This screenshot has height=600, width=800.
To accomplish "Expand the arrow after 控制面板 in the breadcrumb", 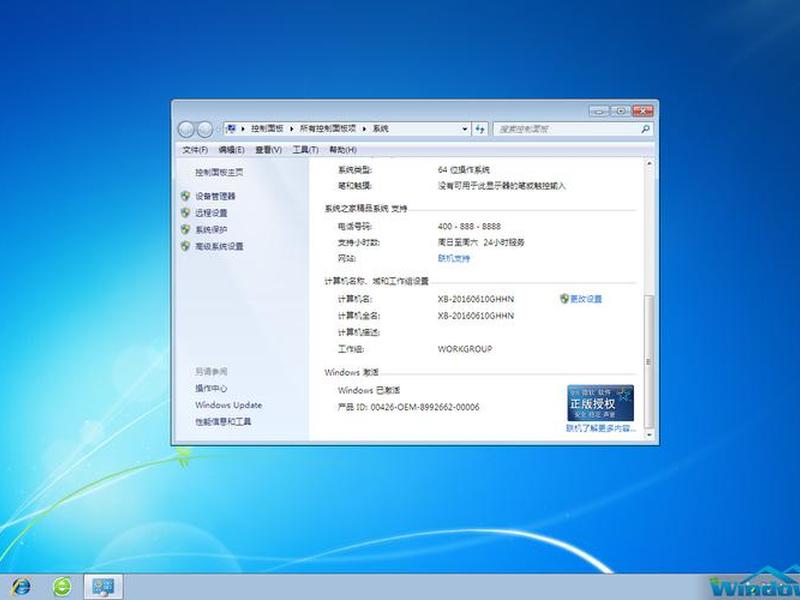I will (x=291, y=129).
